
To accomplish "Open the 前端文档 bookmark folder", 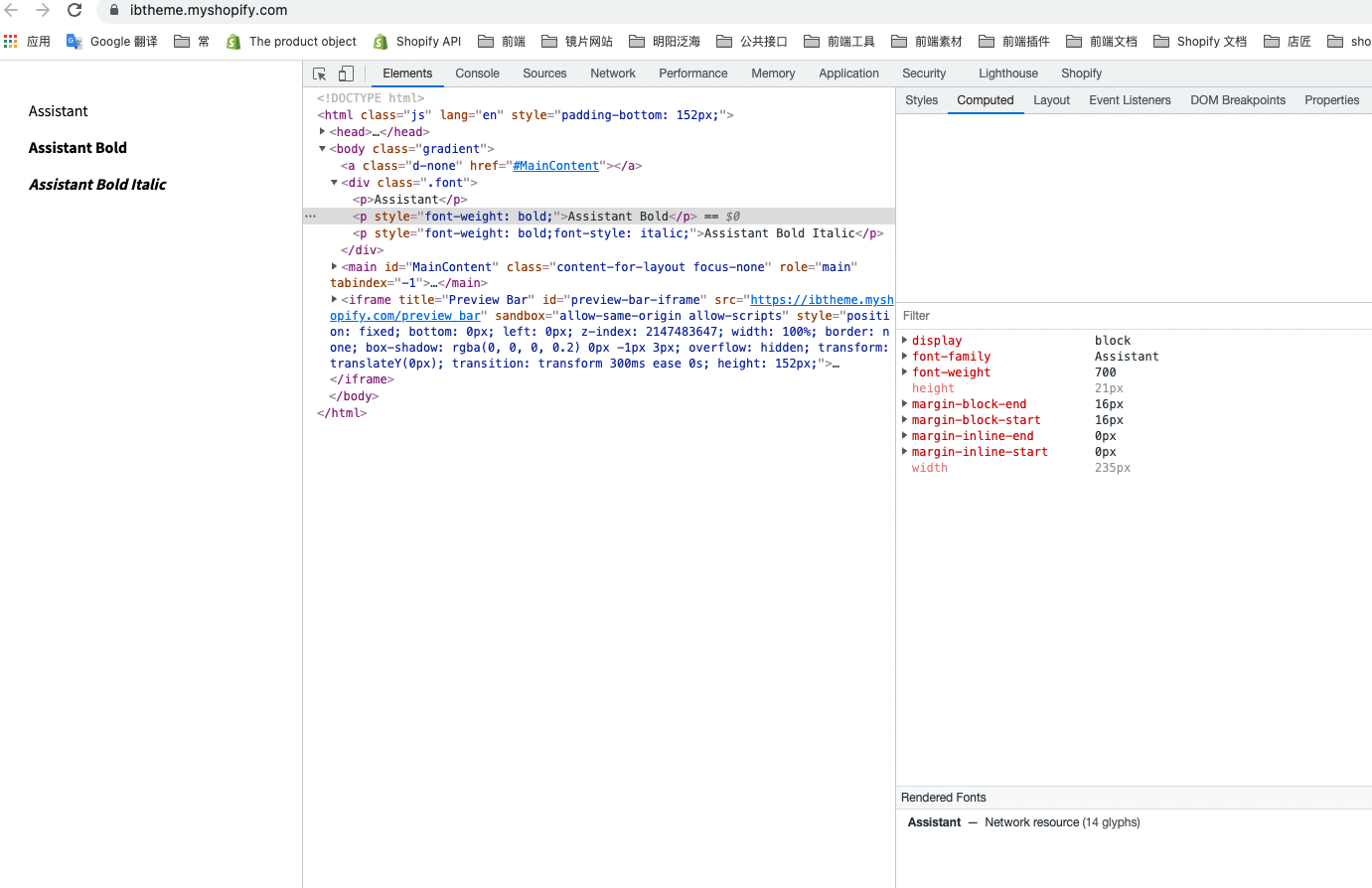I will pos(1102,42).
